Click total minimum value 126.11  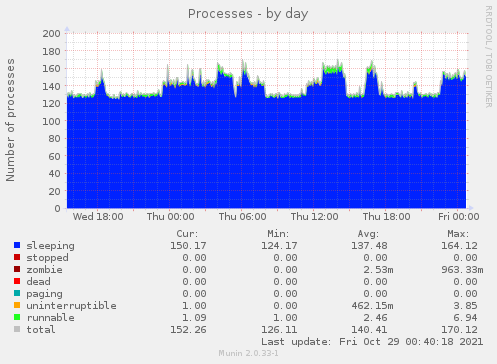tap(279, 330)
